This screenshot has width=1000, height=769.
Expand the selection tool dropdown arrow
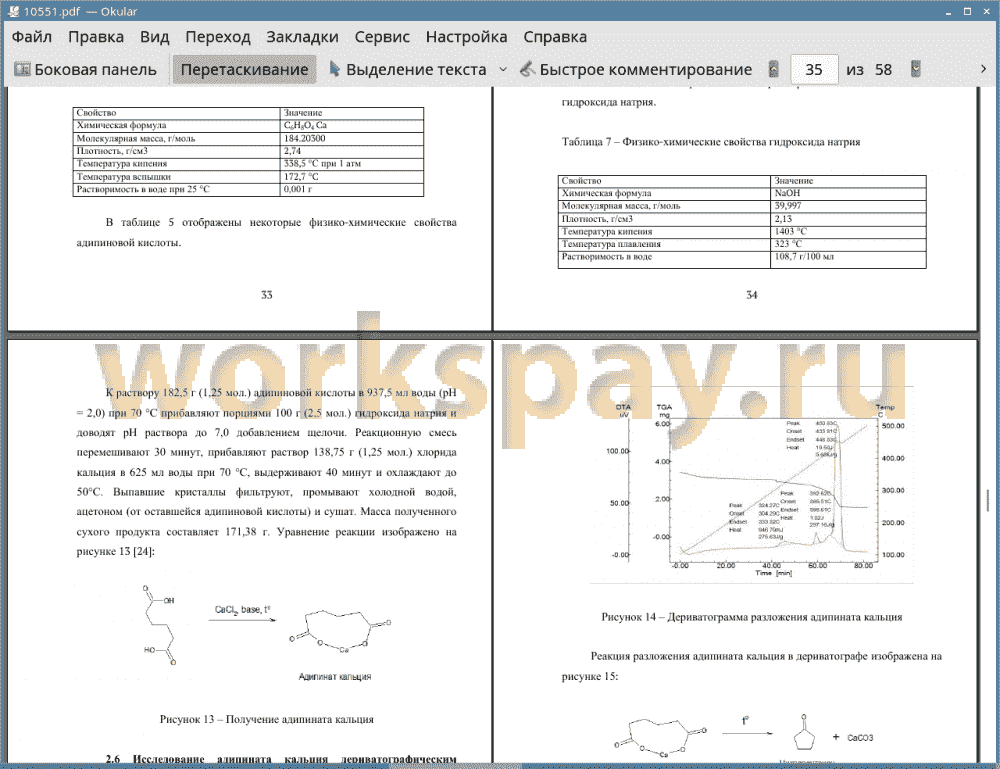(x=503, y=70)
